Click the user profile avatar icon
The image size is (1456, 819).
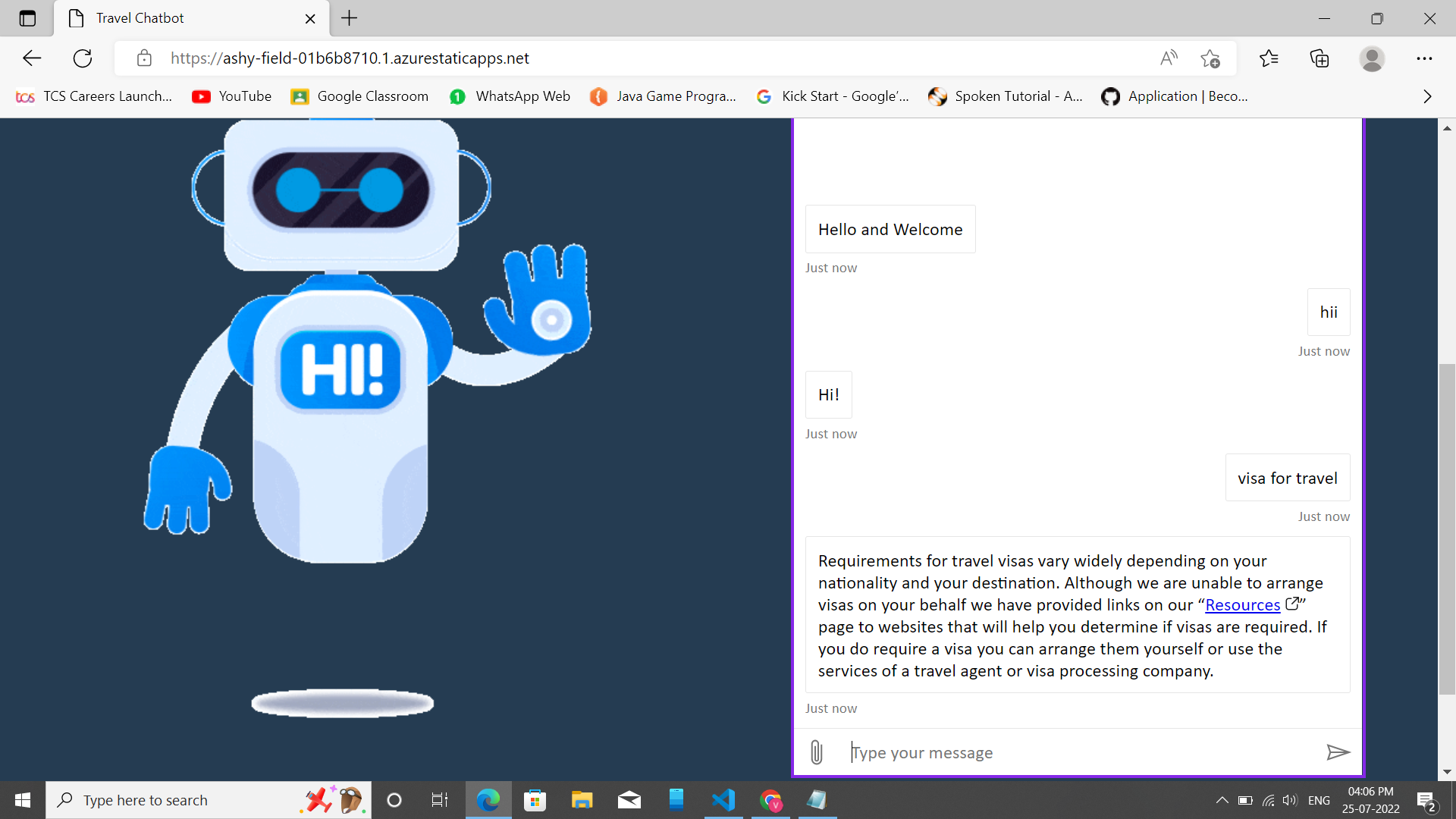1372,58
